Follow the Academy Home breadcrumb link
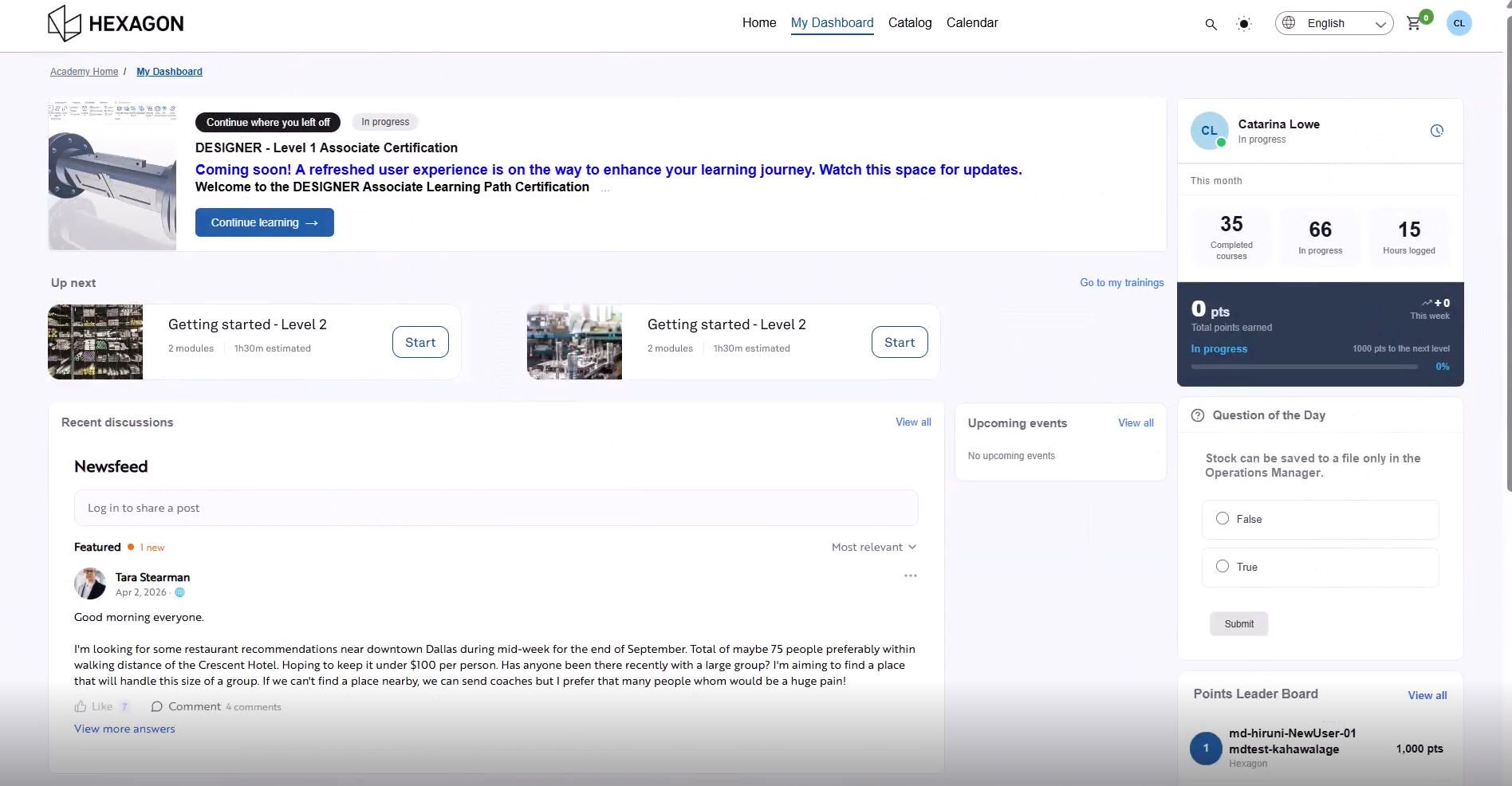The width and height of the screenshot is (1512, 786). (84, 72)
